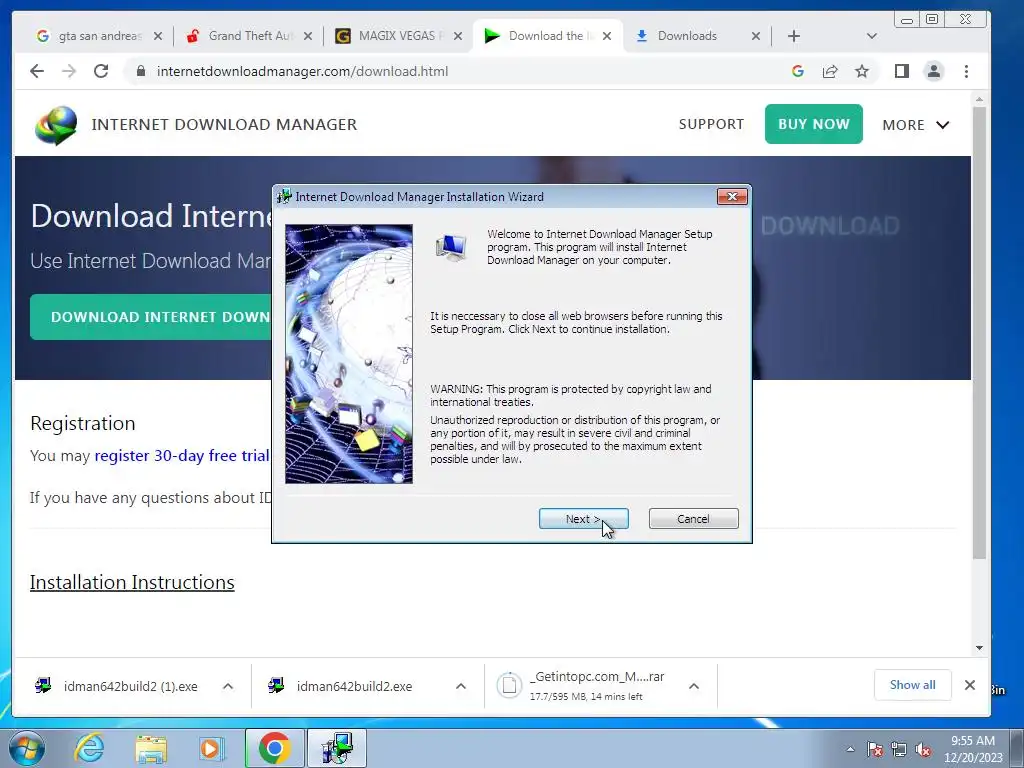Screen dimensions: 1024x768
Task: Close the Grand Theft Auto tab
Action: tap(308, 36)
